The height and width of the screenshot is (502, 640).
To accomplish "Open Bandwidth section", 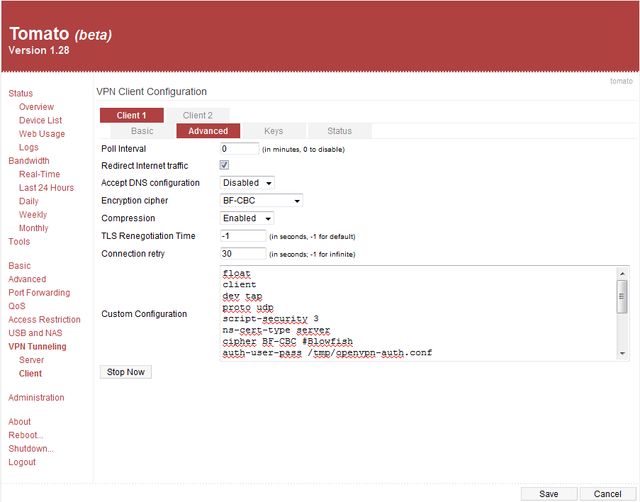I will 29,161.
